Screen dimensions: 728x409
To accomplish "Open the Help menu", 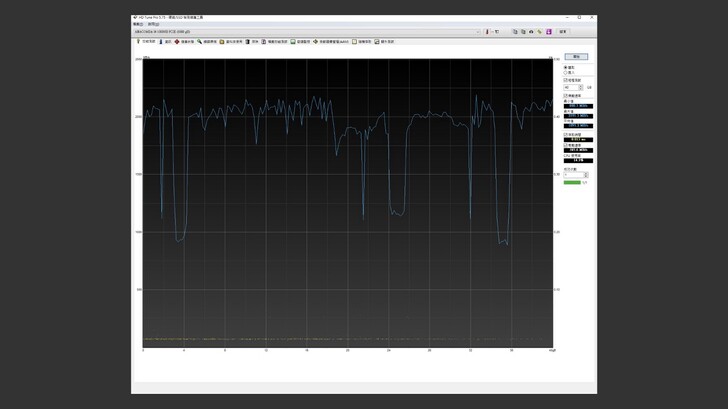I will click(153, 24).
